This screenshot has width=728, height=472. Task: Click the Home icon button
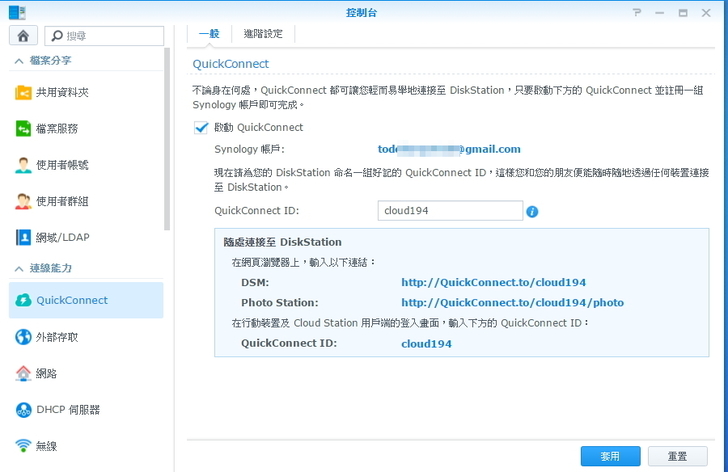23,36
